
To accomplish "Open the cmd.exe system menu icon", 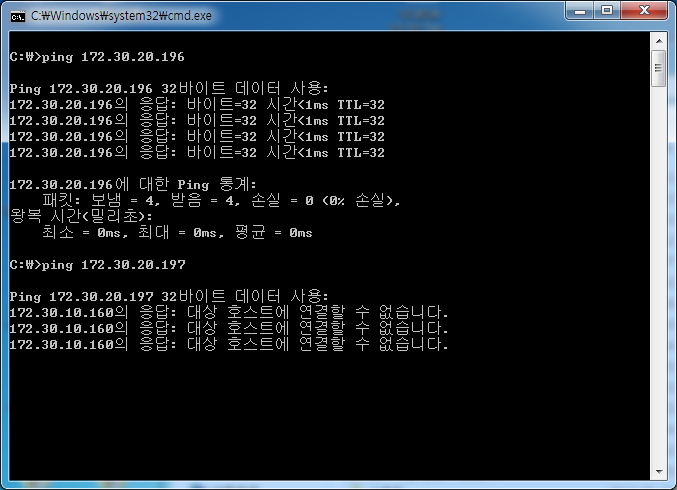I will click(x=17, y=16).
